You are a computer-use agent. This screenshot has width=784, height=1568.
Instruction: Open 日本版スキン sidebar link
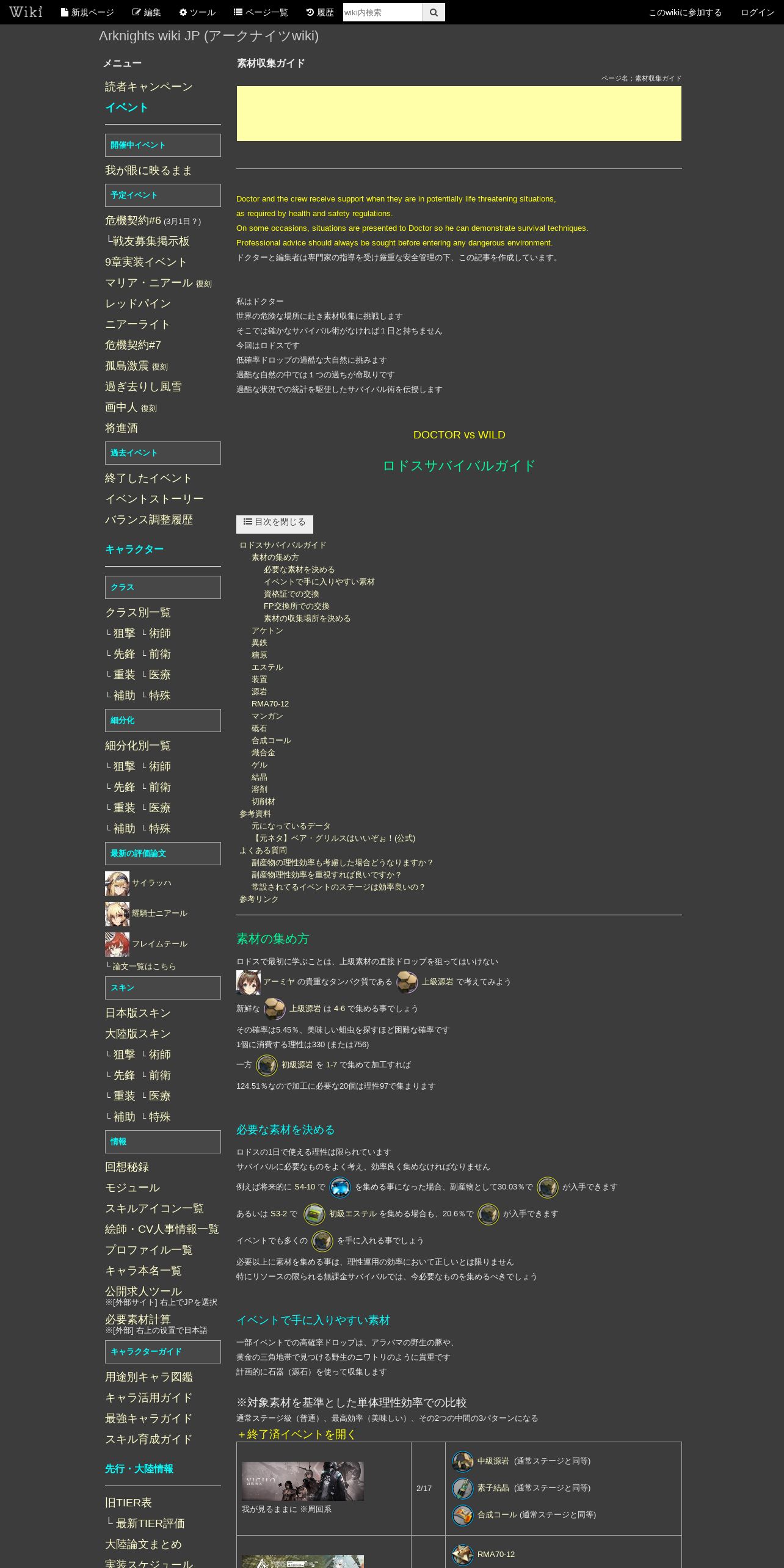click(138, 1013)
